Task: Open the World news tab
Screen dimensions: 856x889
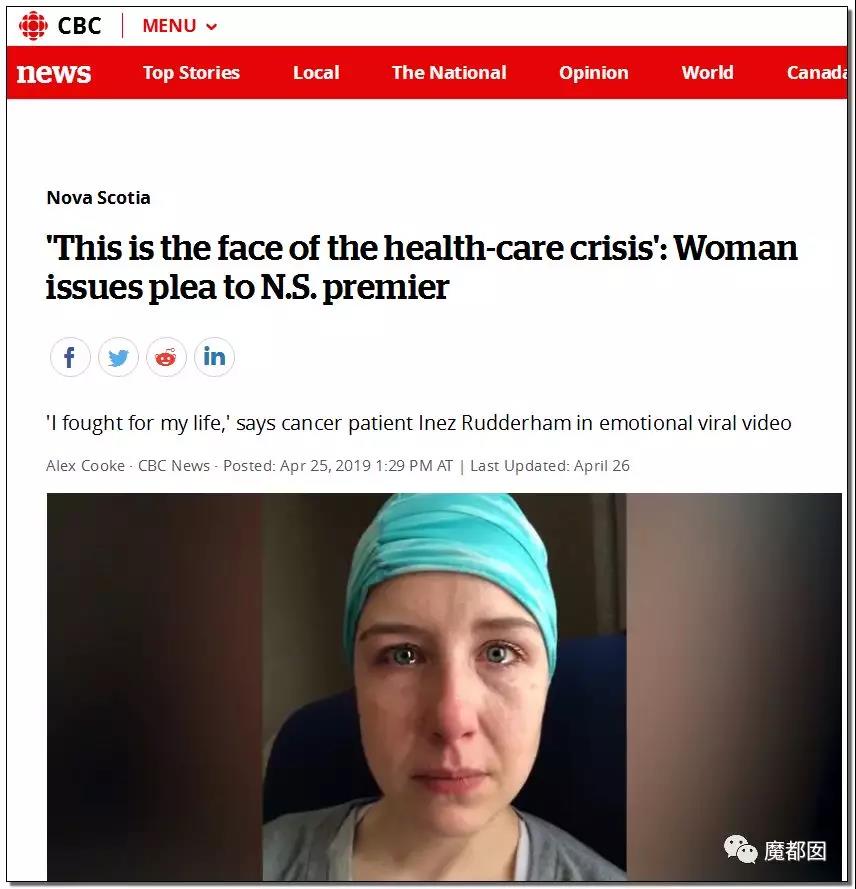Action: [707, 73]
